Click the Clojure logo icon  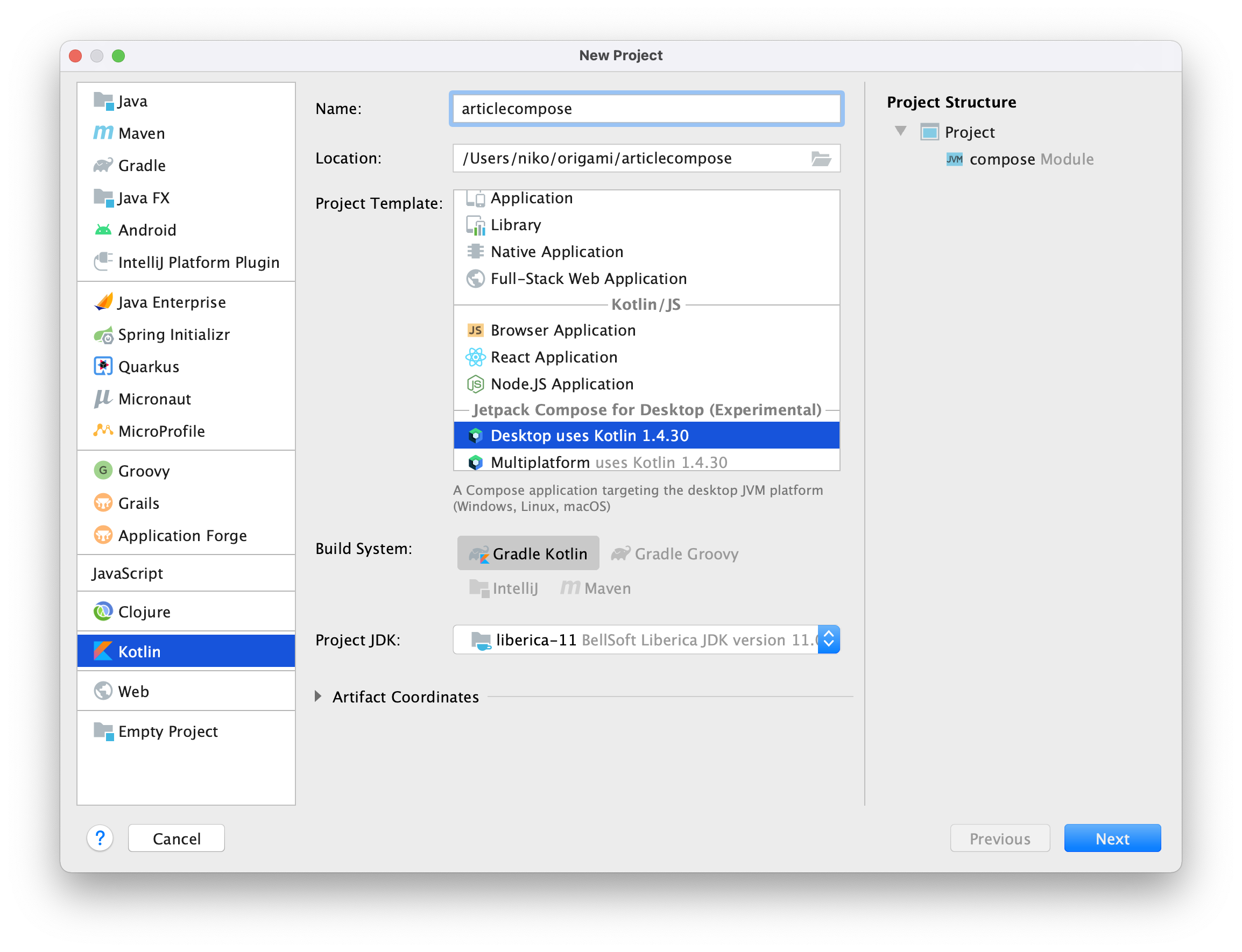pyautogui.click(x=103, y=612)
